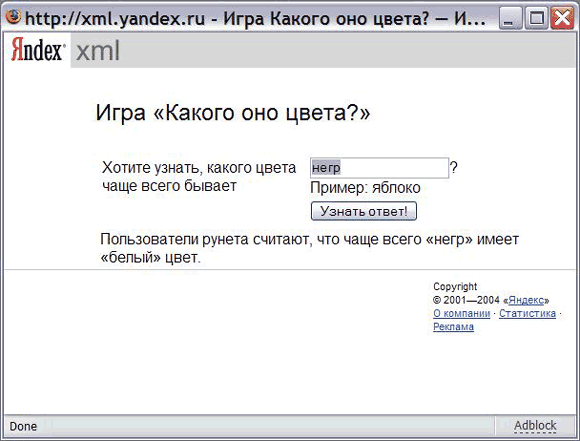
Task: Close the Yandex XML game window
Action: point(562,18)
